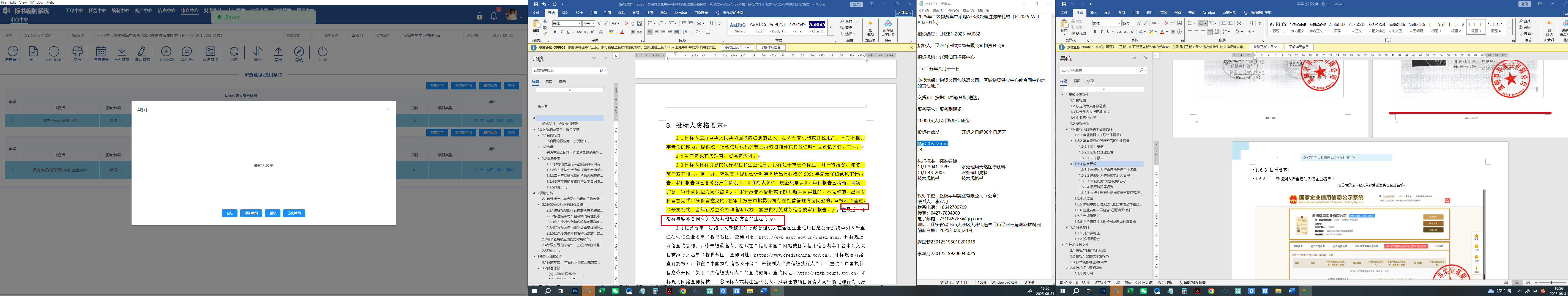The height and width of the screenshot is (296, 1568).
Task: Save the 招标文件 Word document
Action: (x=536, y=4)
